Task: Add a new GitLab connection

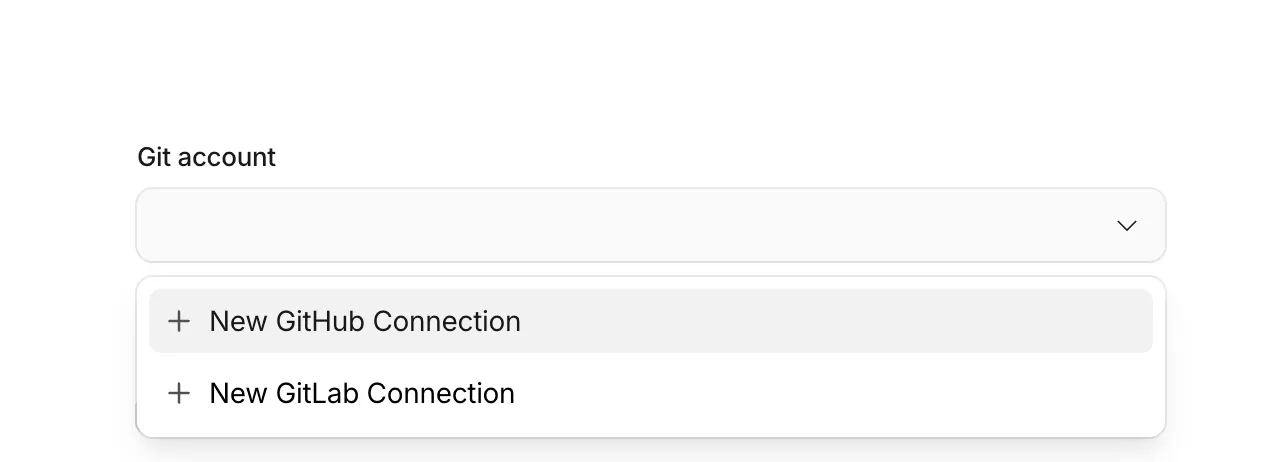Action: (362, 393)
